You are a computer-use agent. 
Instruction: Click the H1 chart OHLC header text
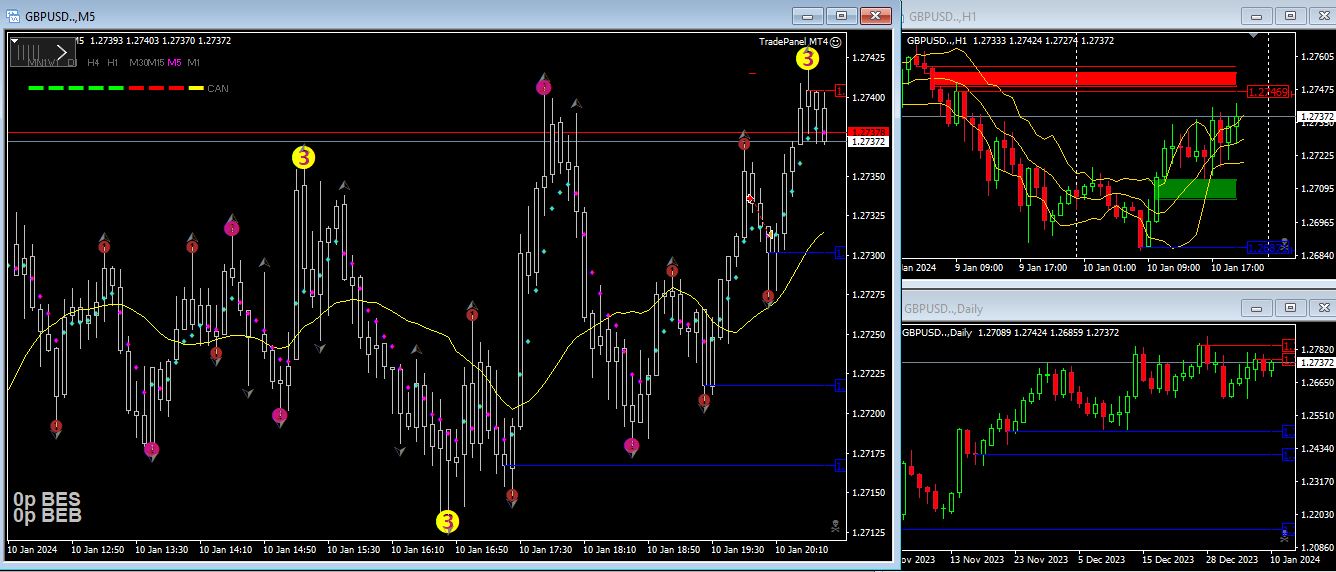(x=1010, y=41)
